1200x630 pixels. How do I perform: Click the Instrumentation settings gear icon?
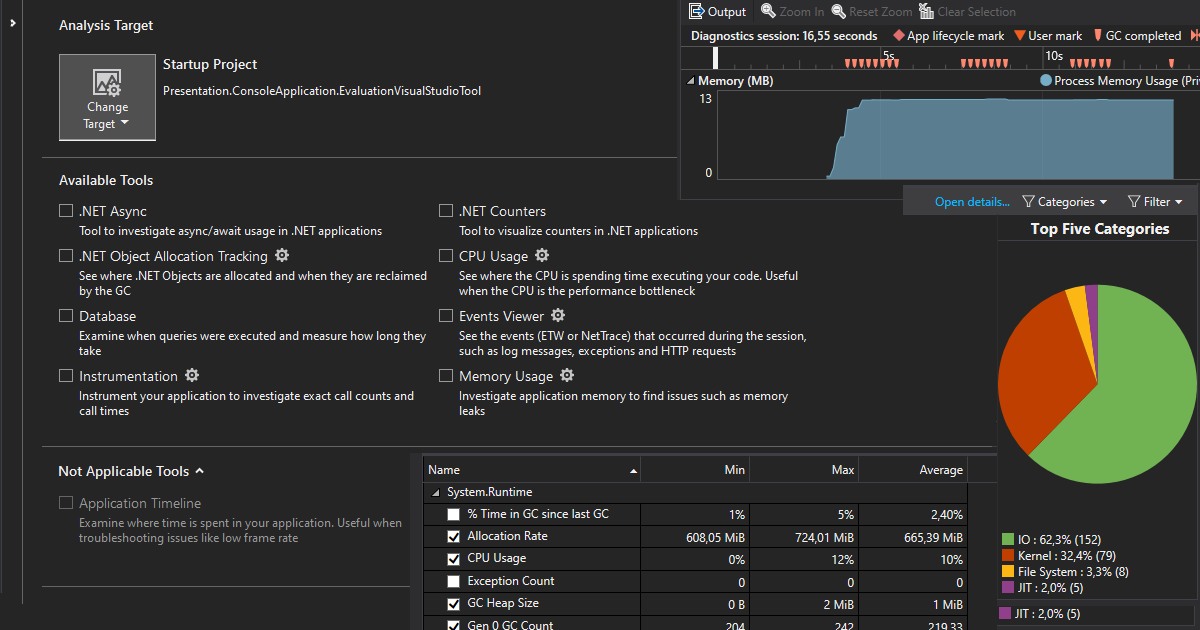192,376
